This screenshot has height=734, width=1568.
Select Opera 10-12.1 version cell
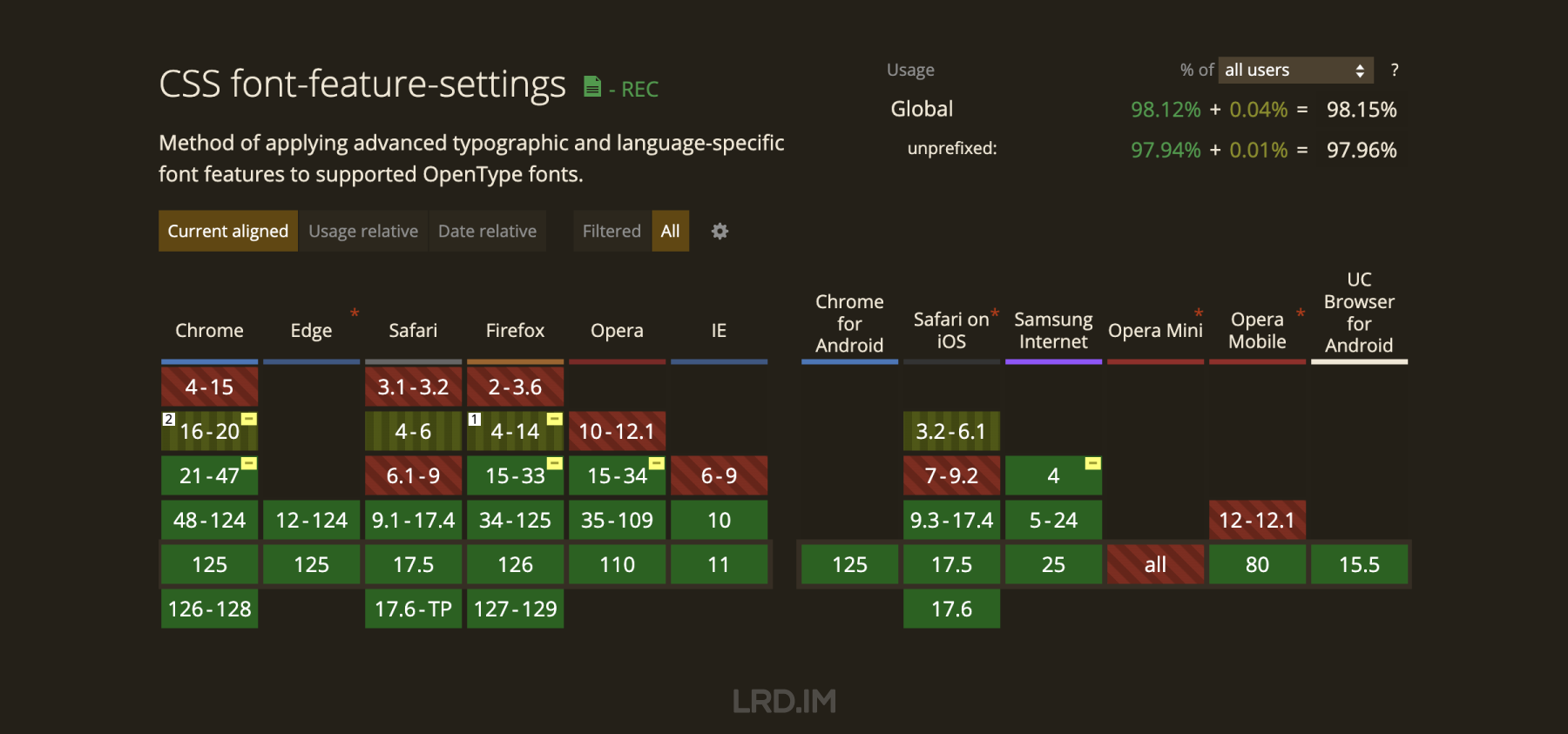pos(617,431)
